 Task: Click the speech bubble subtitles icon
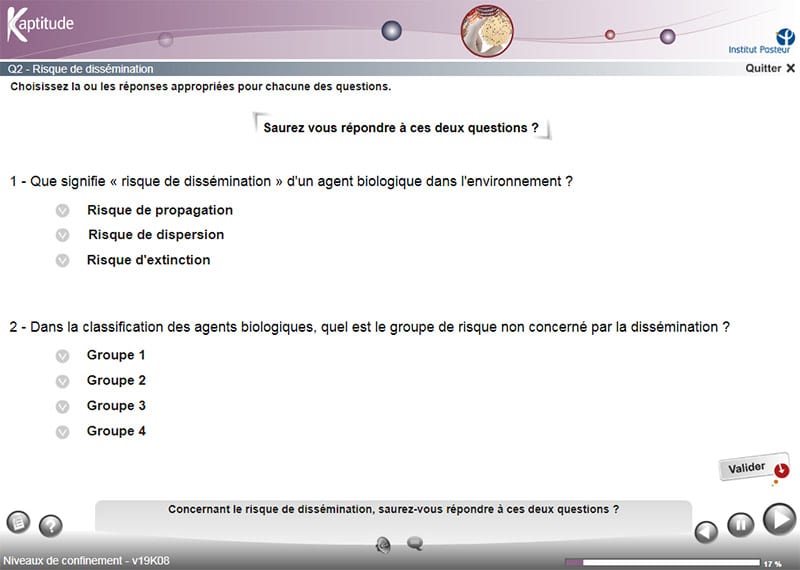(415, 544)
